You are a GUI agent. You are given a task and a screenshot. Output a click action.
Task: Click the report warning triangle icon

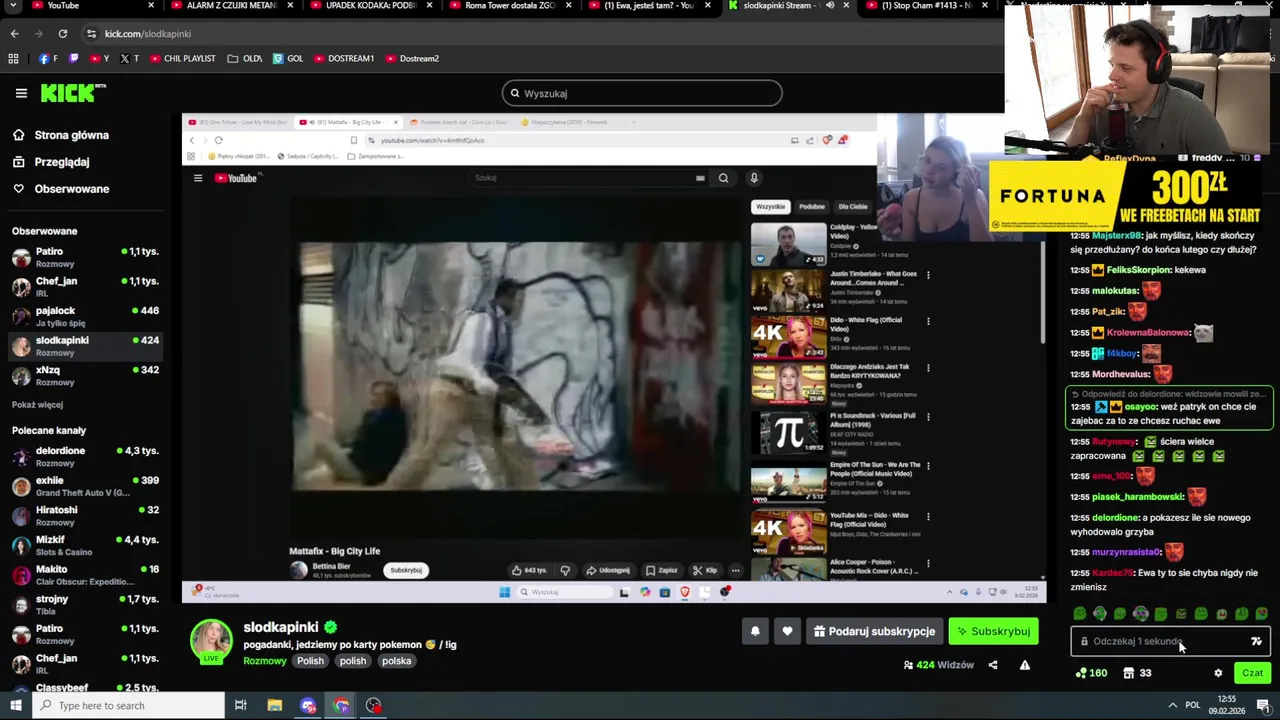(1025, 665)
